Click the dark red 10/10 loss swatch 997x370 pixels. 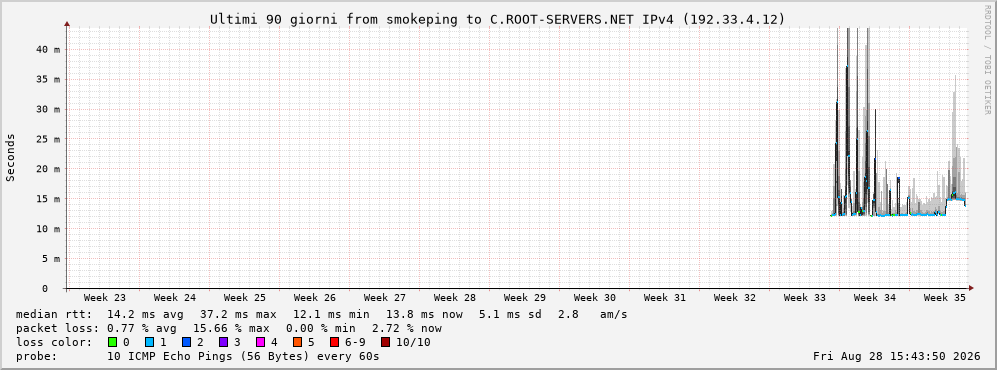pos(386,343)
